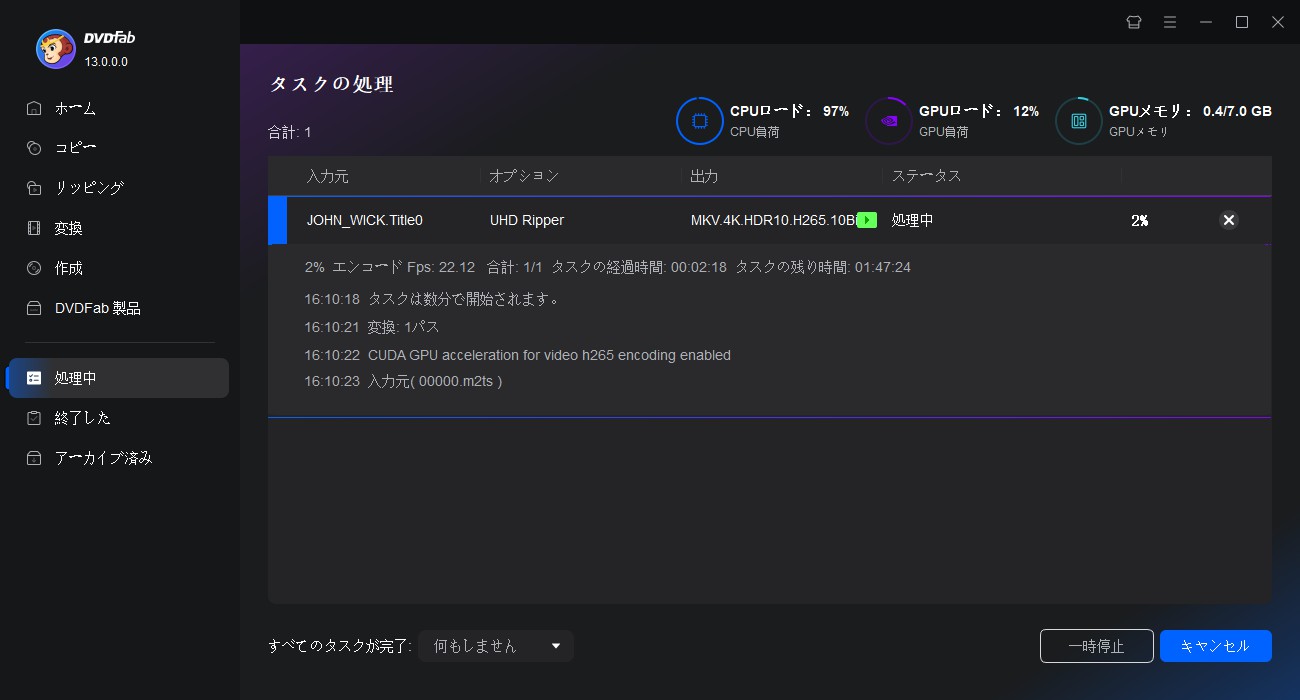Click the 一時停止 pause button

pos(1097,646)
